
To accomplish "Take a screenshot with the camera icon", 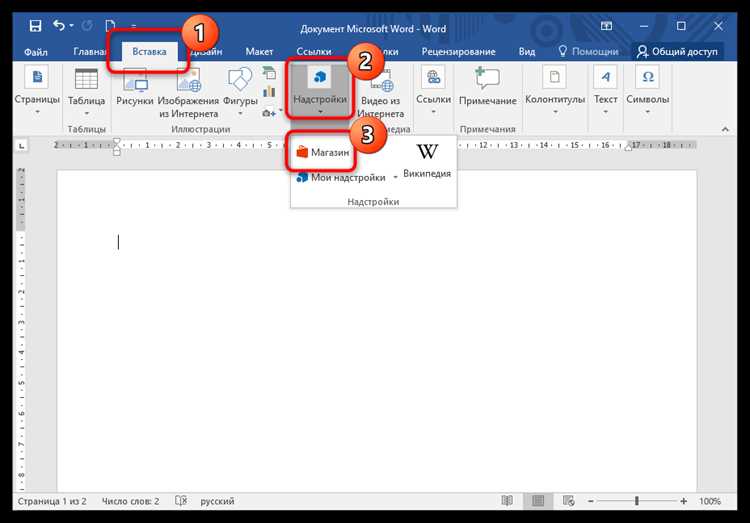I will point(269,113).
